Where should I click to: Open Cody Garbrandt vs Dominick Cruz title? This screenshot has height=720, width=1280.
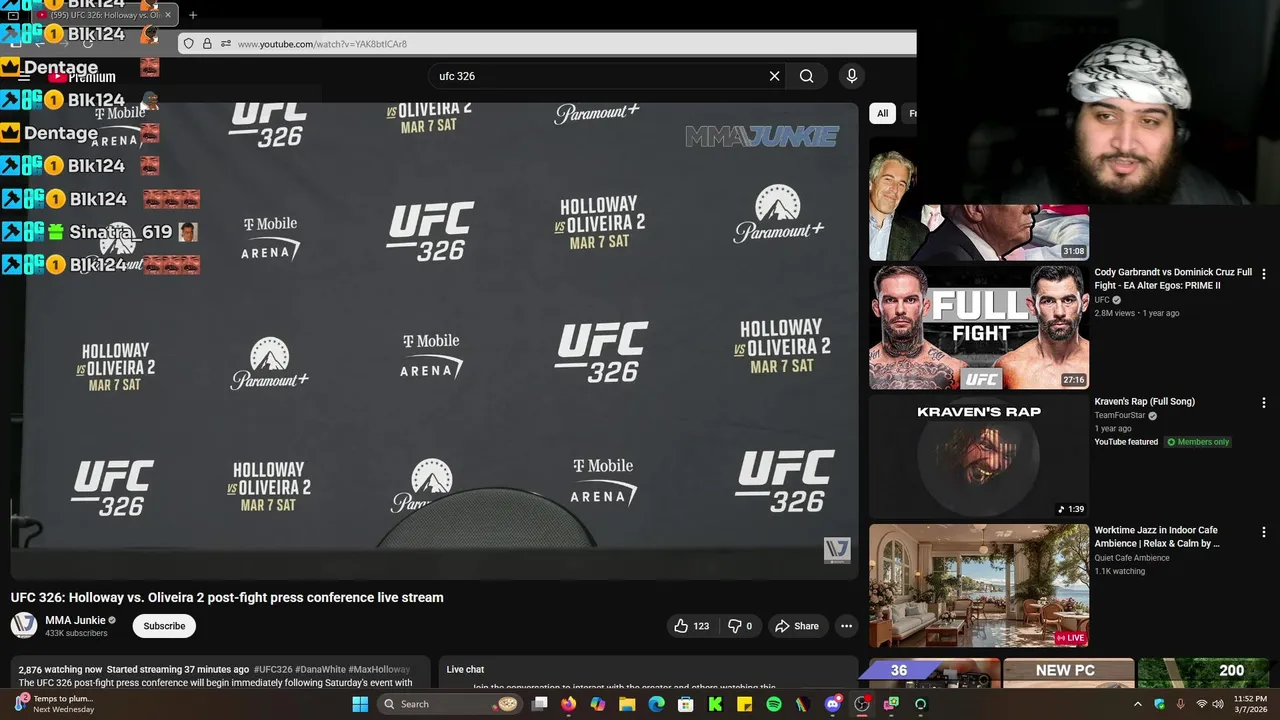1173,279
